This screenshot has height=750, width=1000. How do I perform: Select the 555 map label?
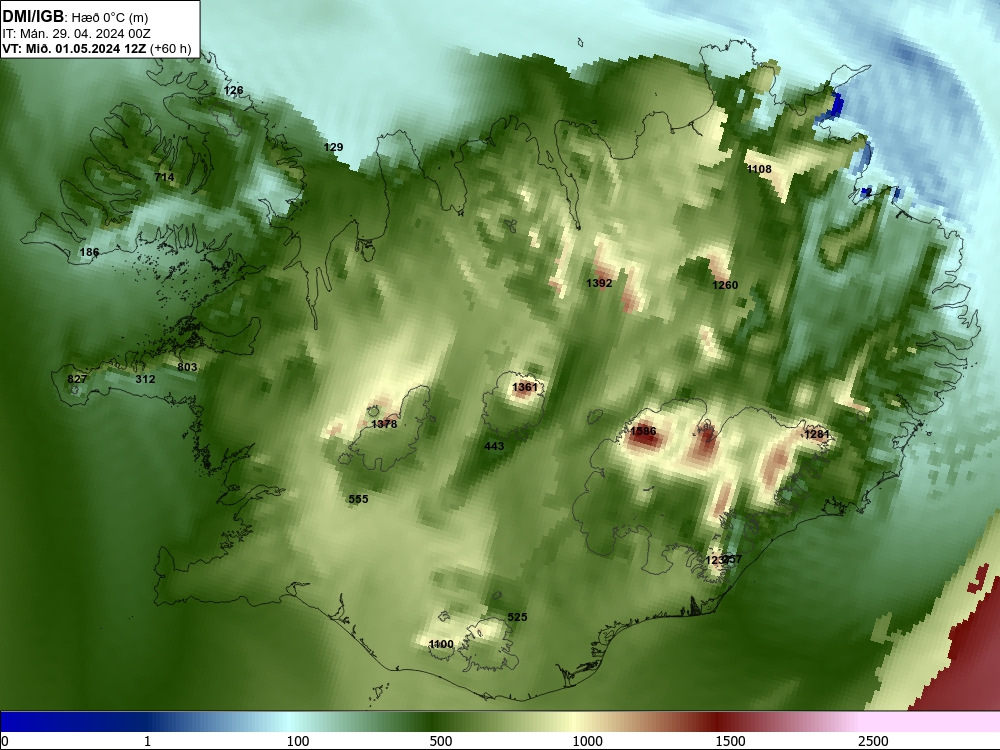(358, 499)
